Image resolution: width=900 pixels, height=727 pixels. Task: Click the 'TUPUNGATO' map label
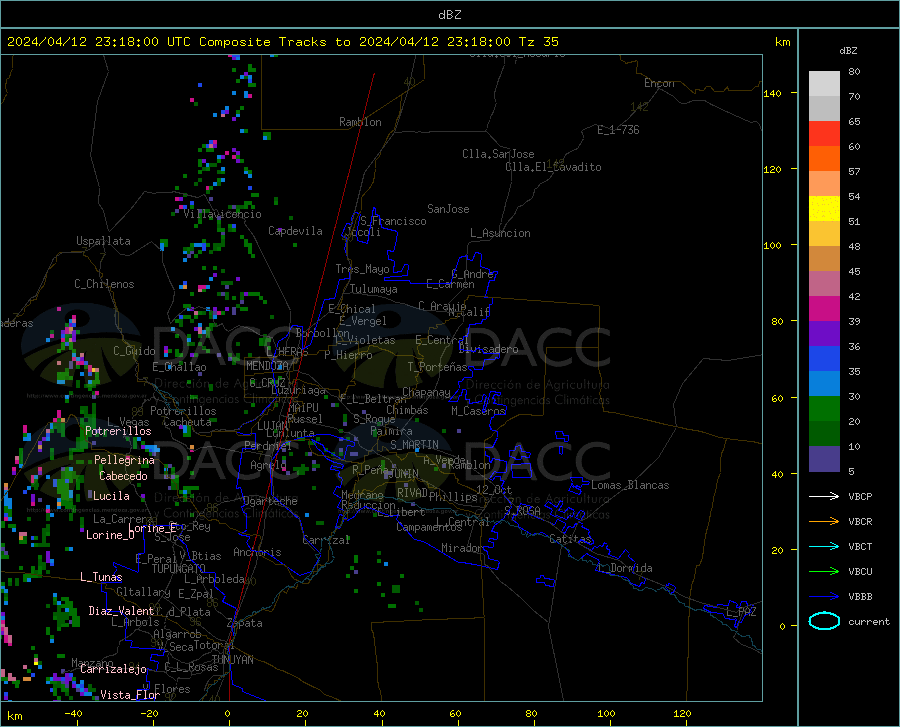pyautogui.click(x=179, y=569)
